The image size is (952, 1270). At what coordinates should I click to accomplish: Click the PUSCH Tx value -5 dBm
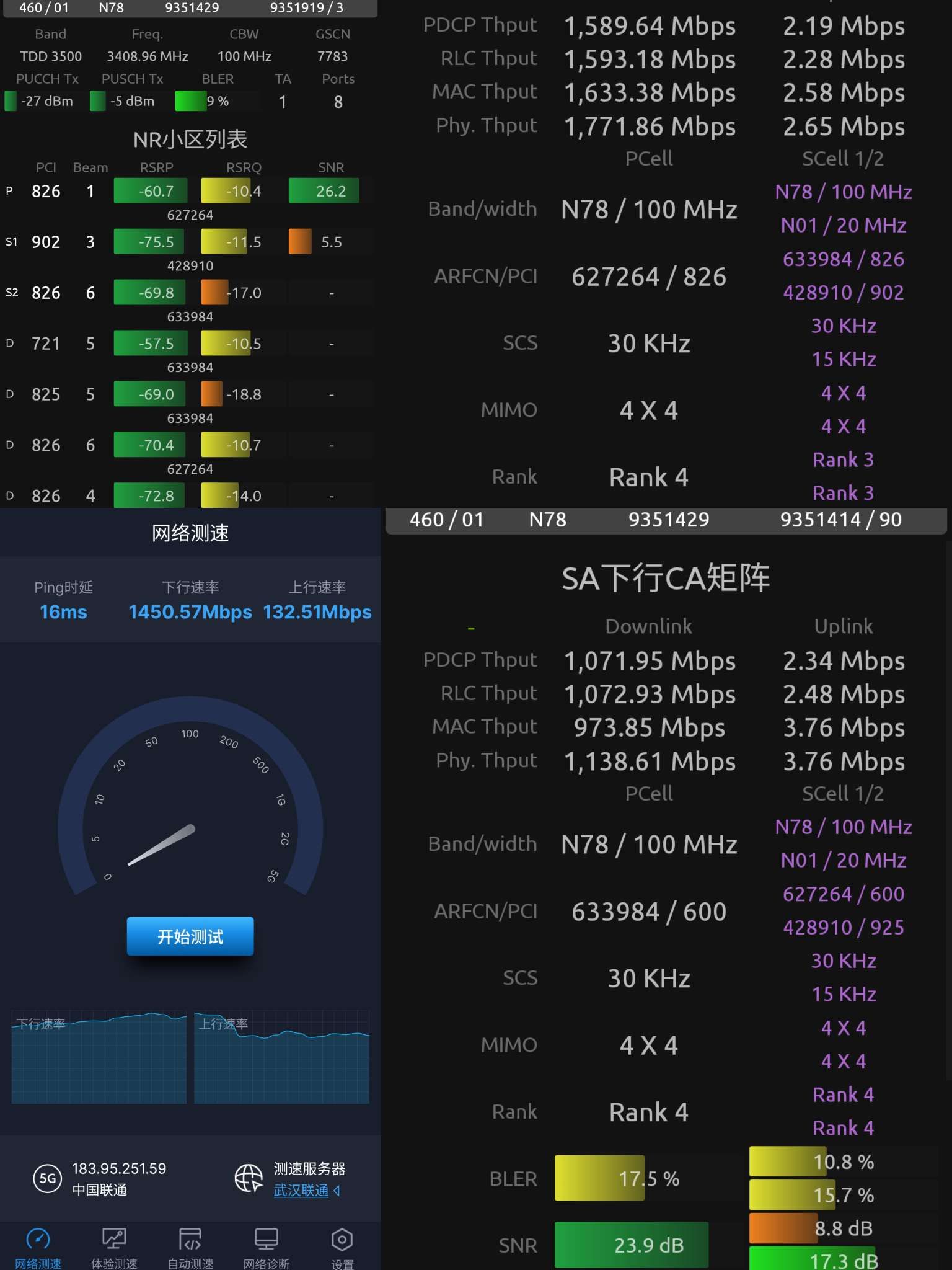[132, 101]
